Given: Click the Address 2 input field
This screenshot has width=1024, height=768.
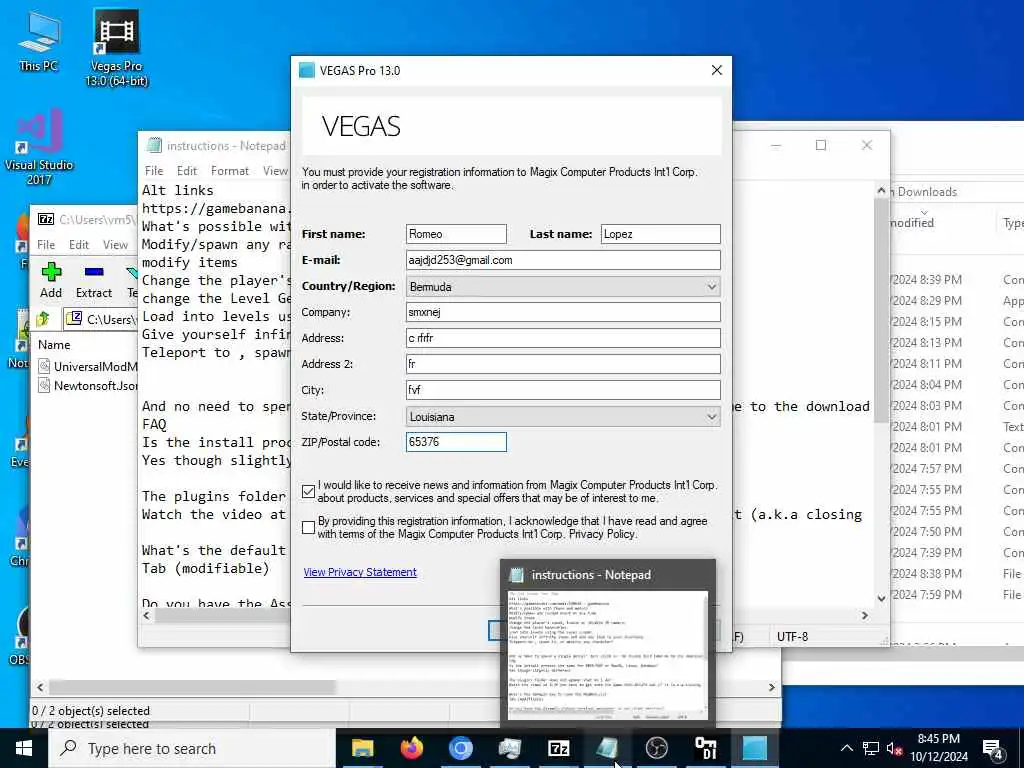Looking at the screenshot, I should point(563,364).
